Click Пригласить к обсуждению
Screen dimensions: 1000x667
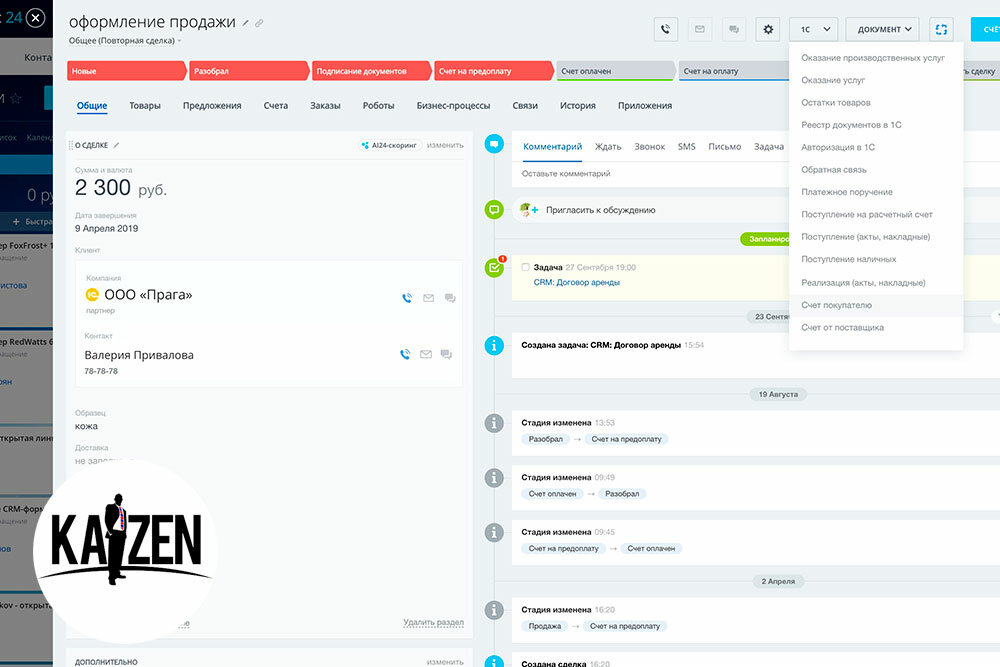pos(600,210)
